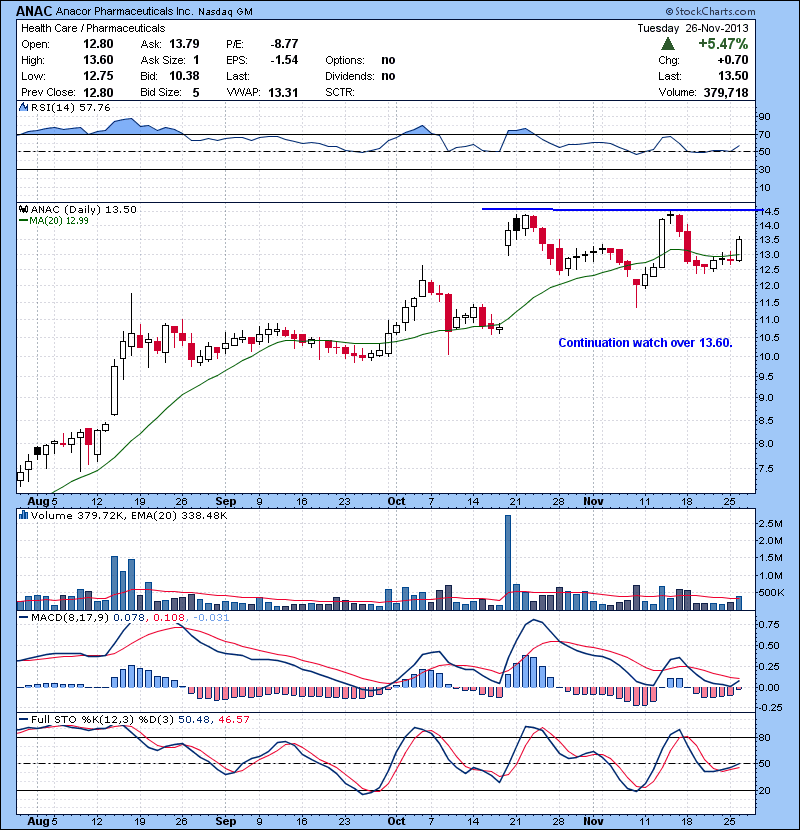This screenshot has height=830, width=800.
Task: Click the Open price value 12.80
Action: coord(98,43)
